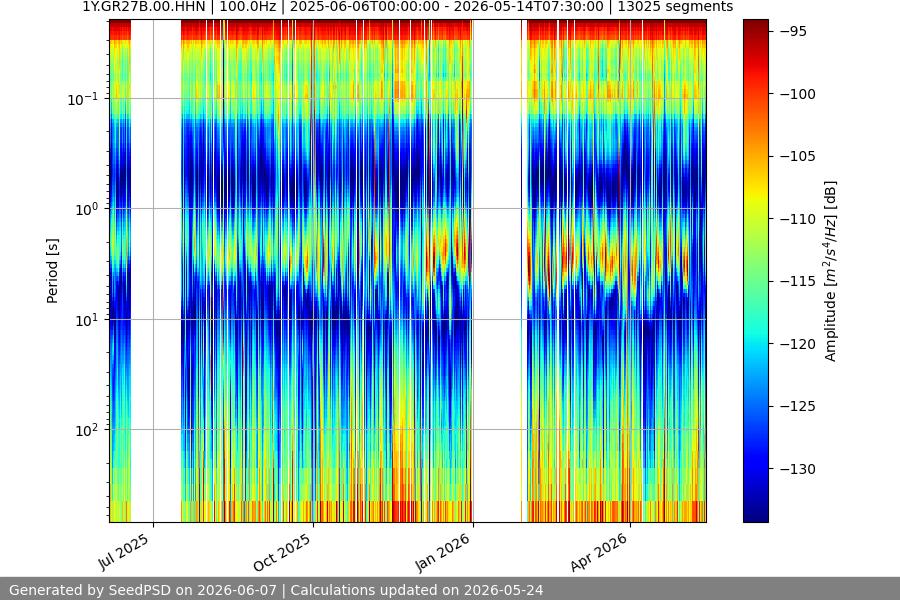Click the '13025 segments' text in title
Image resolution: width=900 pixels, height=600 pixels.
point(675,7)
